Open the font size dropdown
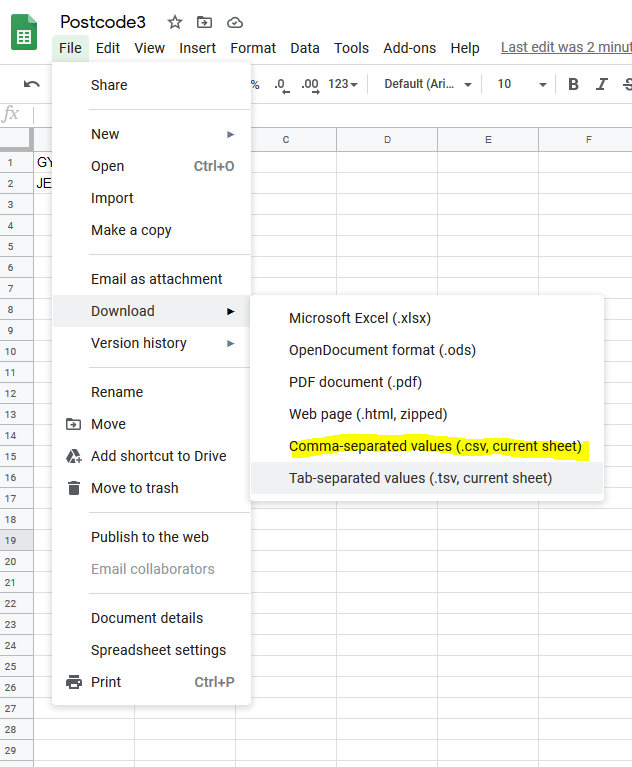Viewport: 632px width, 767px height. point(522,84)
